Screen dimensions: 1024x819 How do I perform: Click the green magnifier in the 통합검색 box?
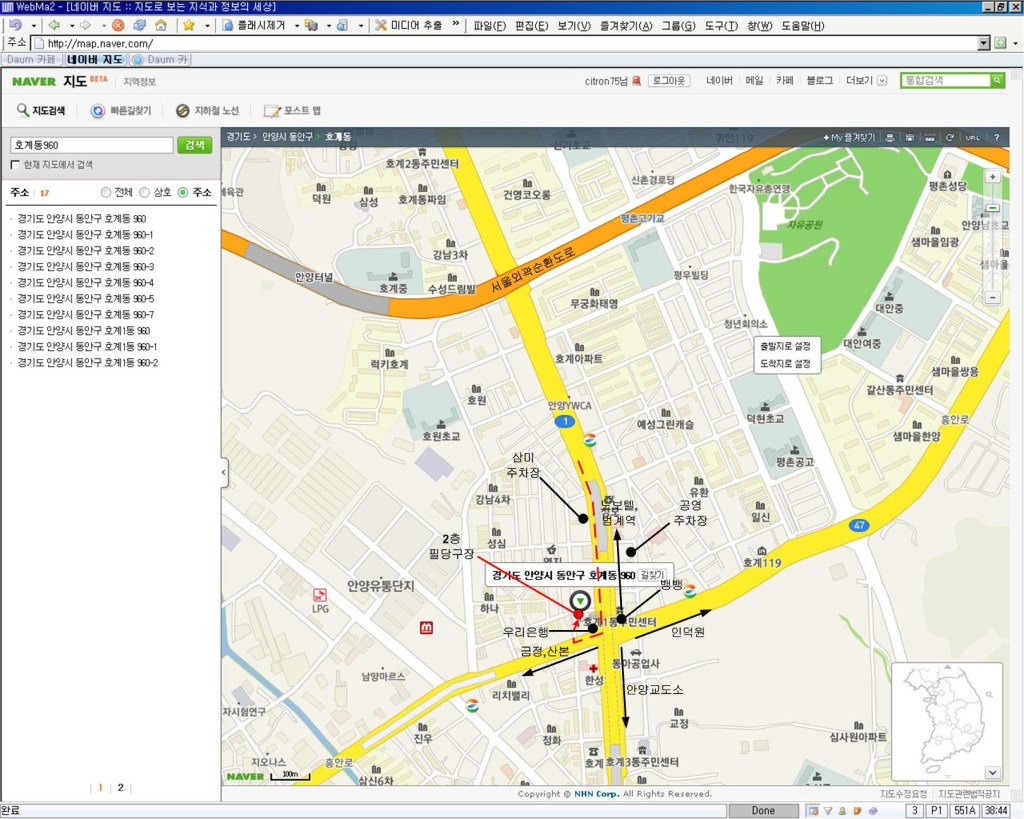997,80
